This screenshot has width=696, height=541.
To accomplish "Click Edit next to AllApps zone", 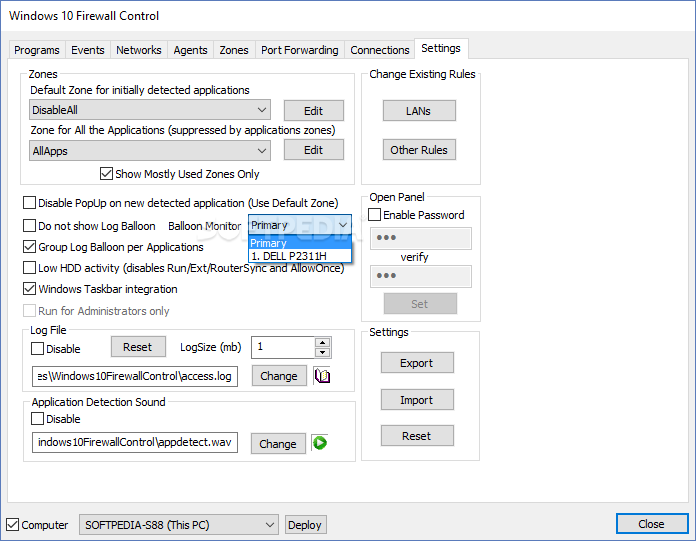I will point(314,150).
